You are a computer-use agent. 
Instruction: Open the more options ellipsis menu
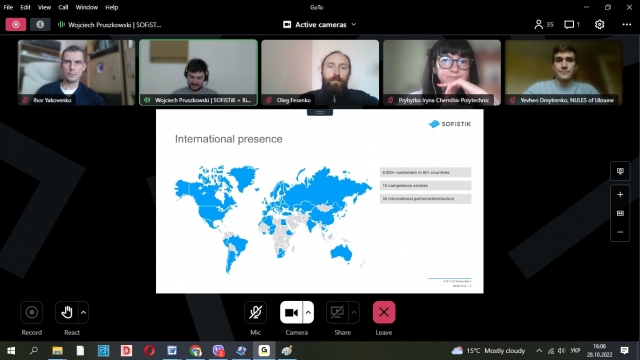click(627, 24)
